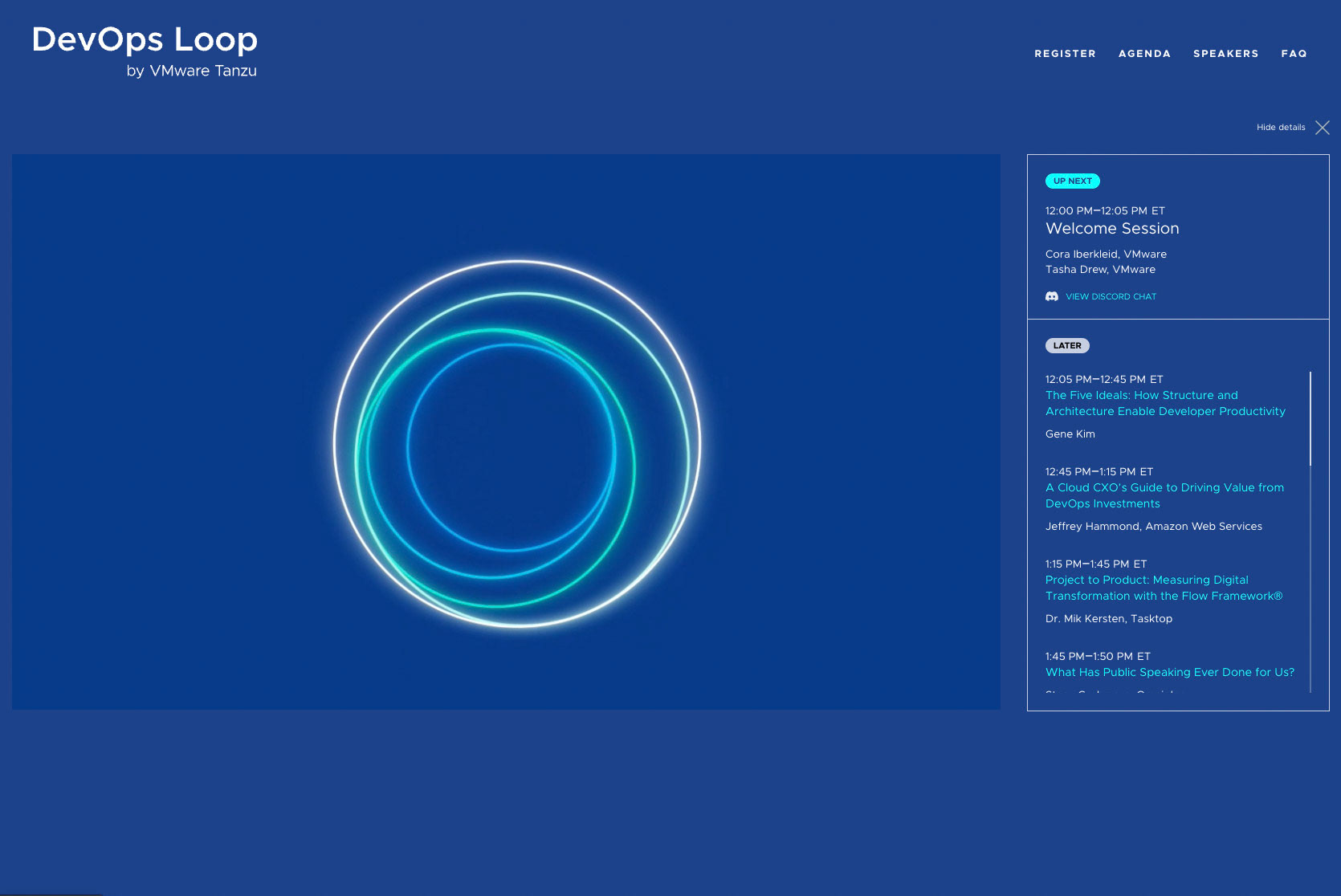The image size is (1341, 896).
Task: Click the UP NEXT badge
Action: (x=1072, y=181)
